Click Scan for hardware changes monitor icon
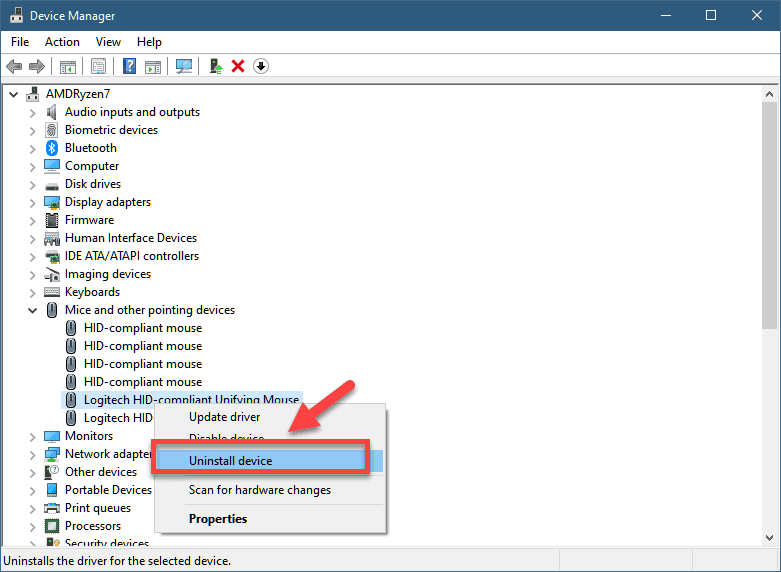781x572 pixels. (184, 66)
